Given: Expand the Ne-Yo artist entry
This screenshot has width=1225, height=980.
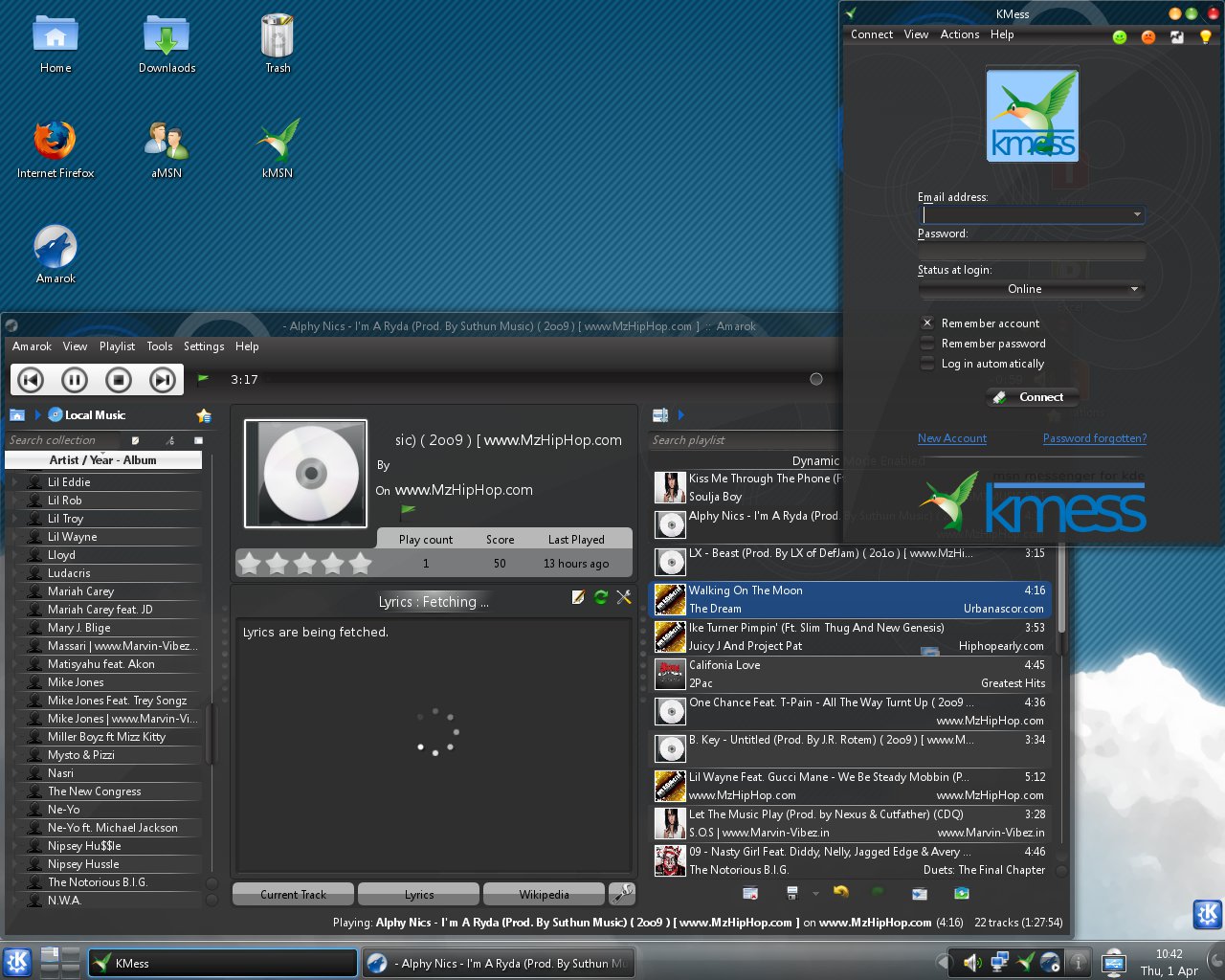Looking at the screenshot, I should coord(15,810).
